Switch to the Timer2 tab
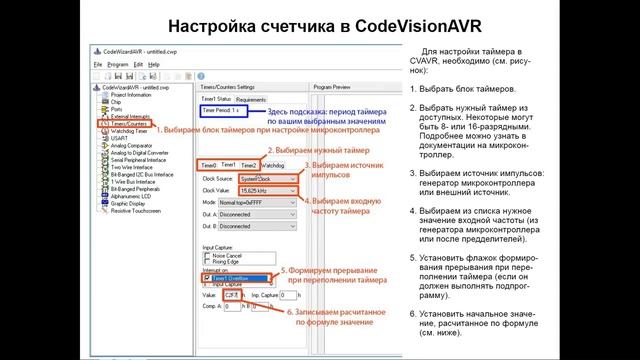The height and width of the screenshot is (360, 640). [x=248, y=165]
